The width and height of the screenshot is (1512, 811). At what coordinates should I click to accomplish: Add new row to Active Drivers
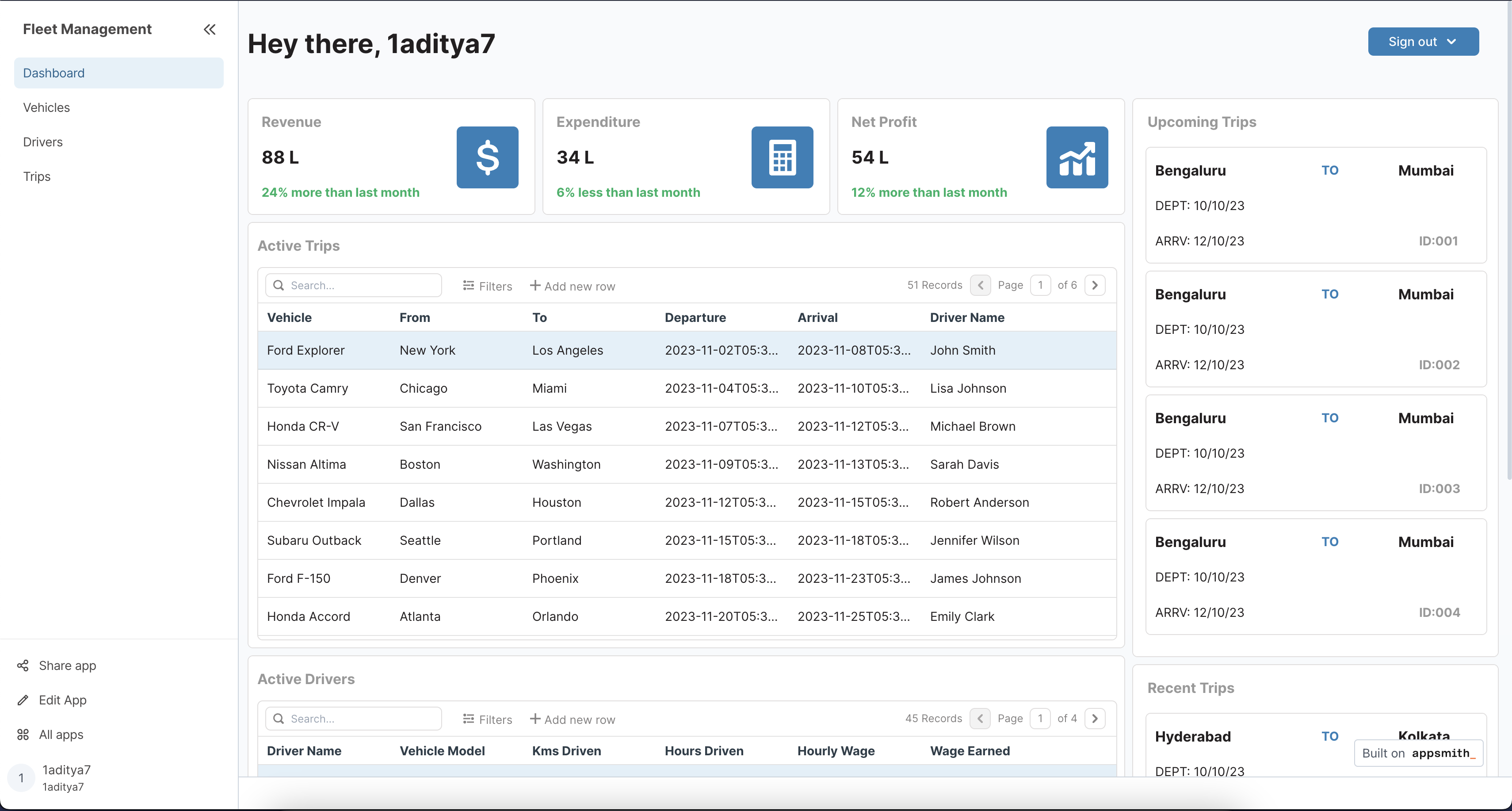572,719
